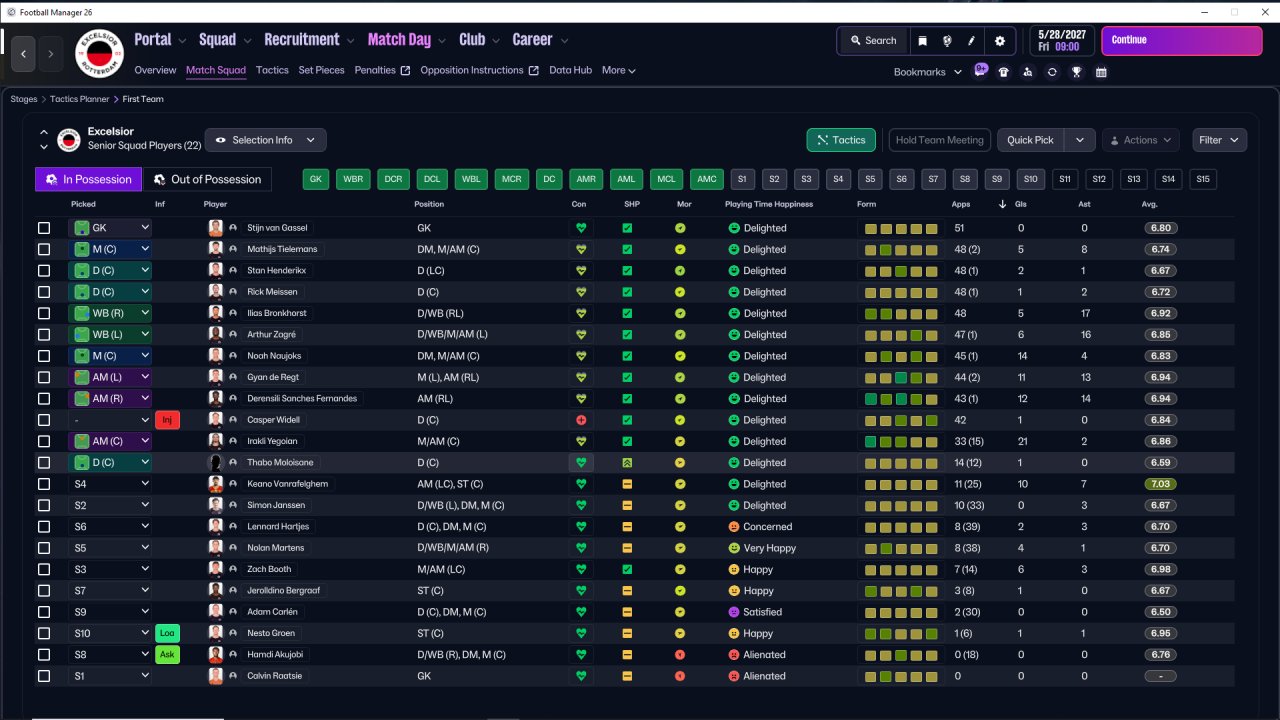Switch to the Tactics tab
This screenshot has width=1280, height=720.
[272, 70]
